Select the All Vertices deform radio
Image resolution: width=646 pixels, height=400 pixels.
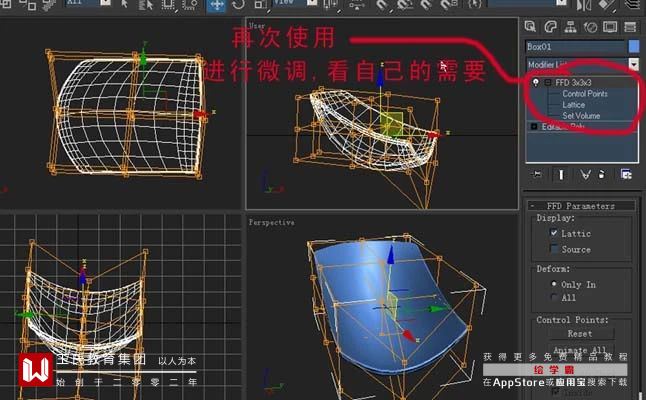554,297
